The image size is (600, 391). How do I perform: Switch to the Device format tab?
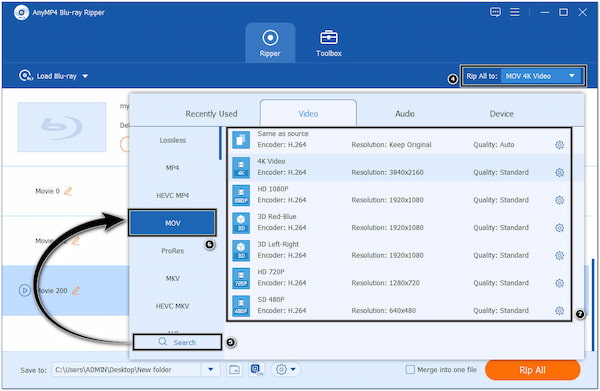point(501,114)
